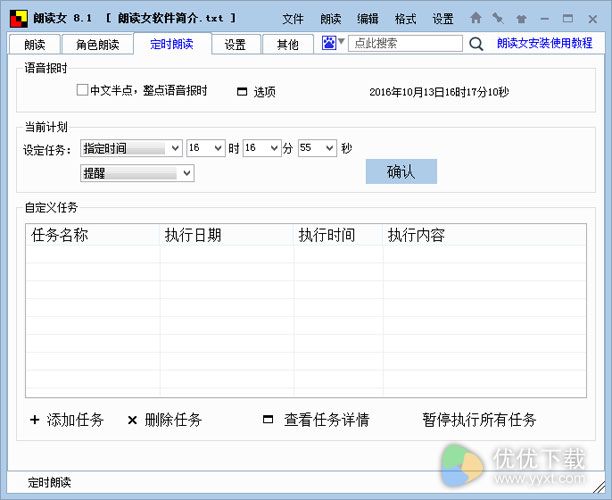
Task: Open the skin shirt icon
Action: (x=521, y=18)
